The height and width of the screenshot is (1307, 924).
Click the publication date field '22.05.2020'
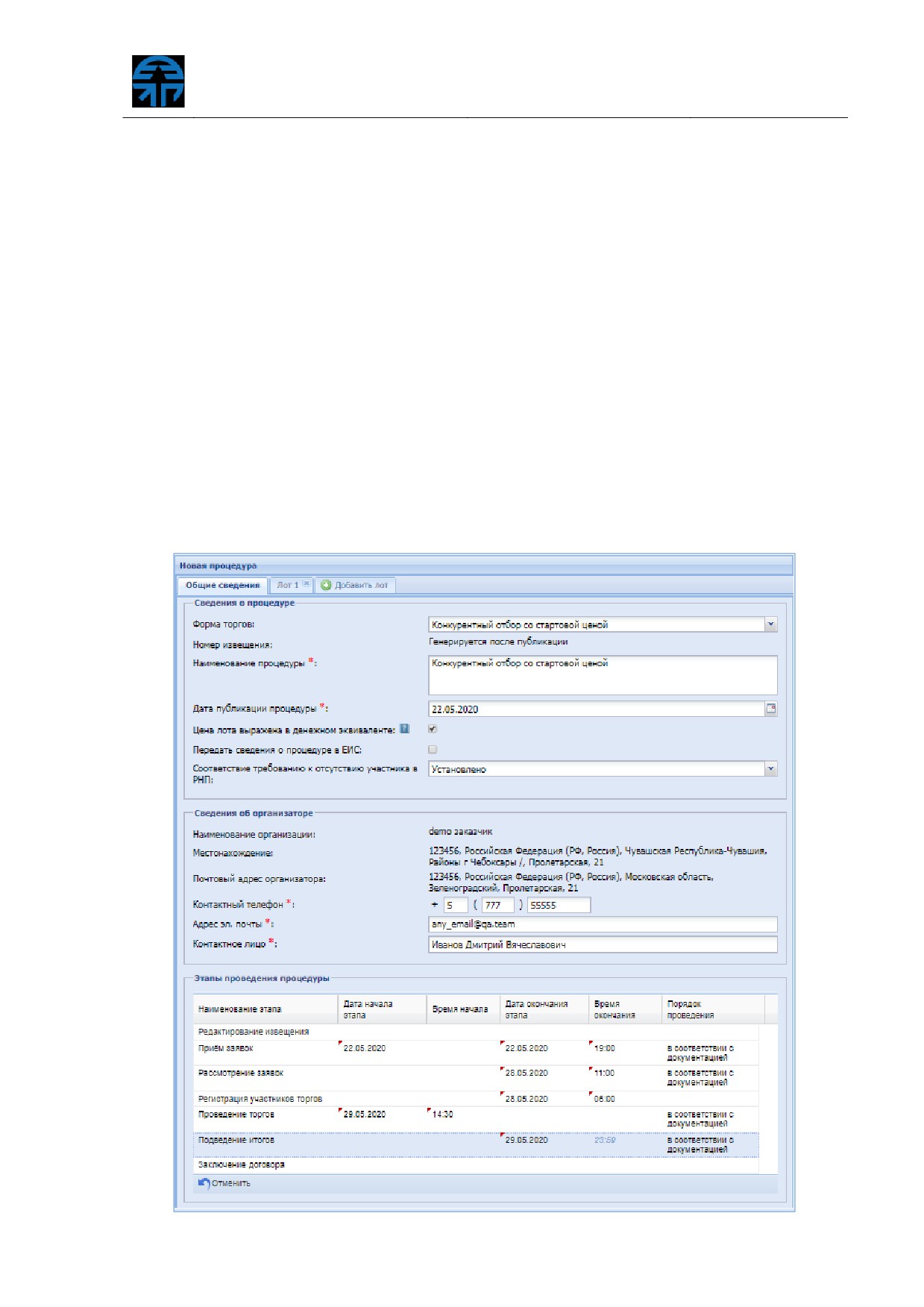point(597,709)
